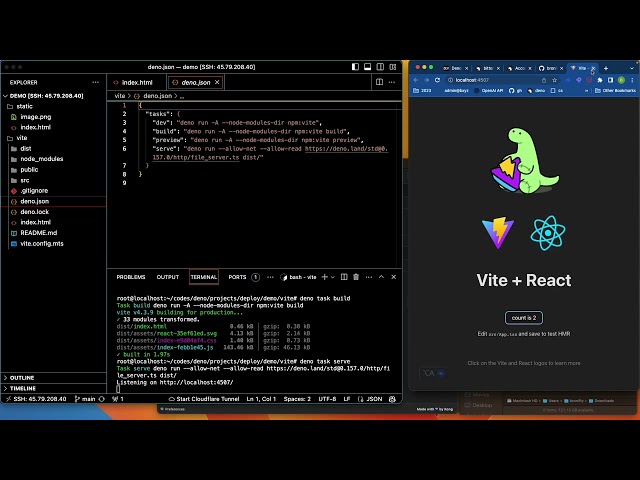Switch to the OUTPUT panel tab
Screen dimensions: 640x480
point(168,277)
